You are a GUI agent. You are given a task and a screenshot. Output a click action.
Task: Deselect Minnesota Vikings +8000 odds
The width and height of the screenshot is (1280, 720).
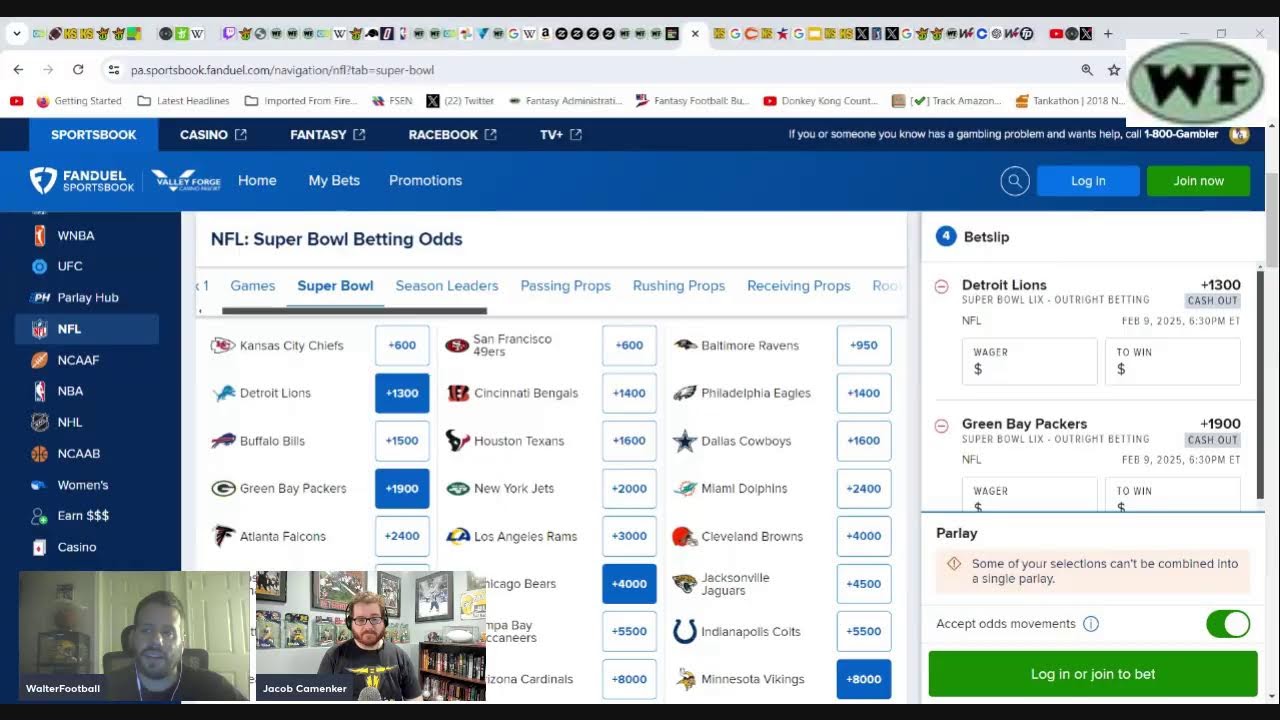point(863,679)
